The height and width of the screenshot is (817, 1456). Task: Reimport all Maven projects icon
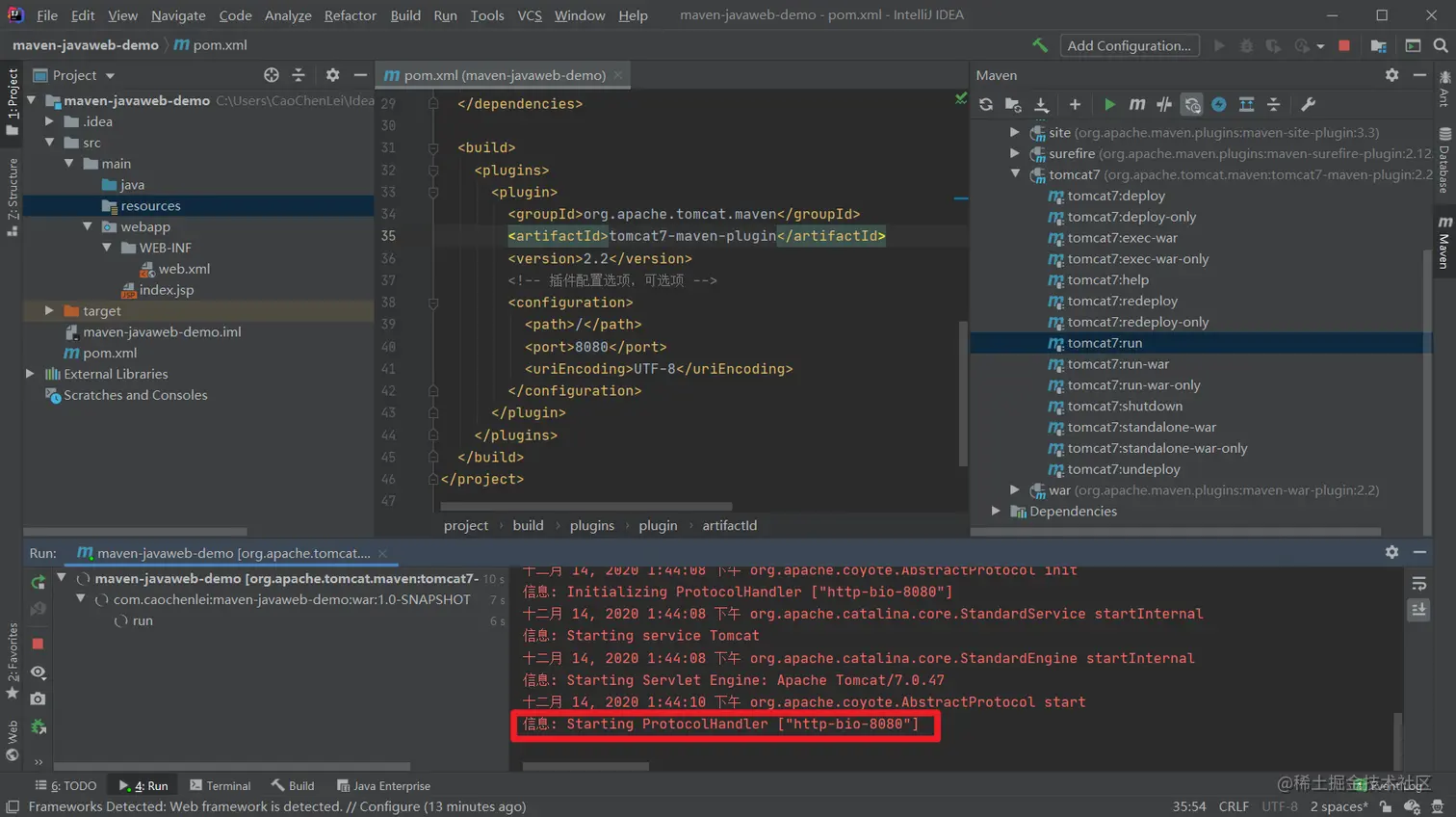[x=986, y=104]
